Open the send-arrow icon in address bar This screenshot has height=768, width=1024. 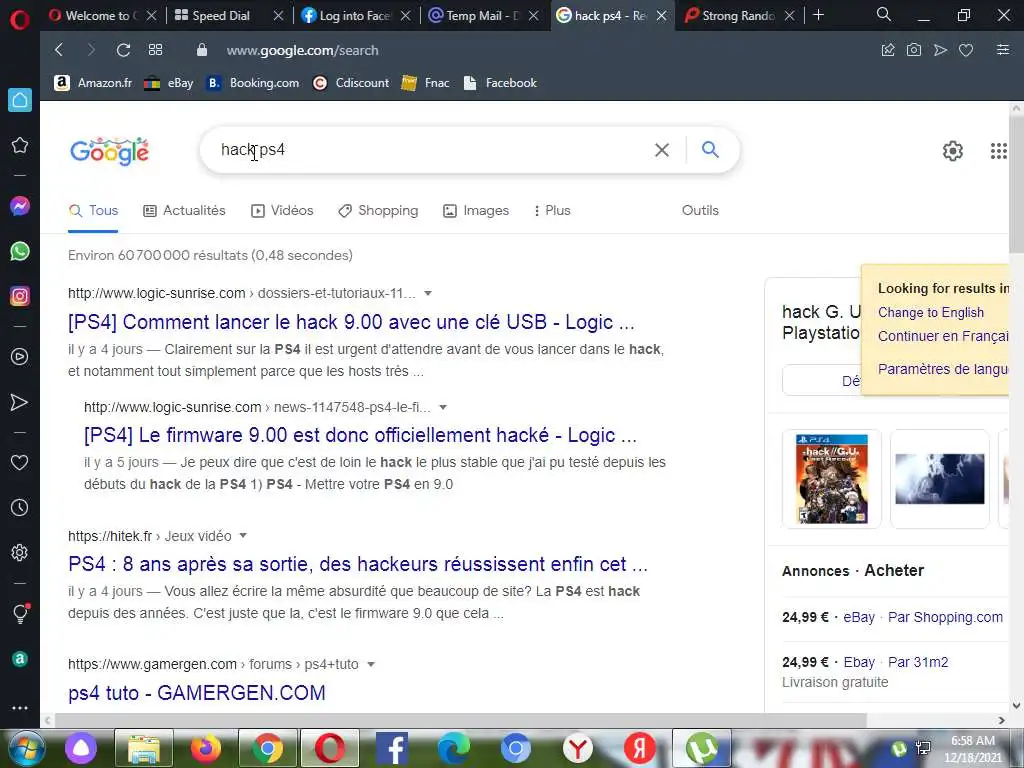coord(940,50)
